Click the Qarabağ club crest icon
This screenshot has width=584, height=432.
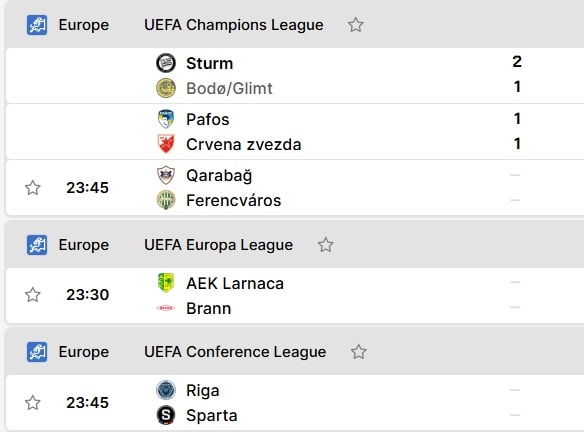point(166,175)
